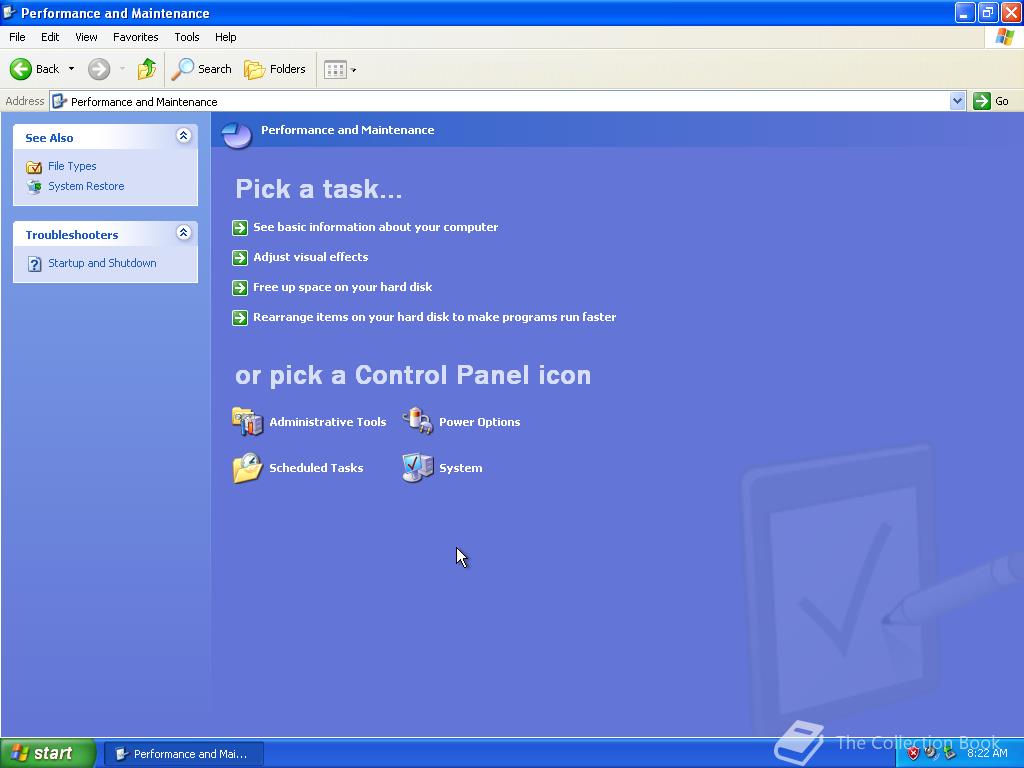
Task: Click green arrow beside Free up space
Action: 240,287
